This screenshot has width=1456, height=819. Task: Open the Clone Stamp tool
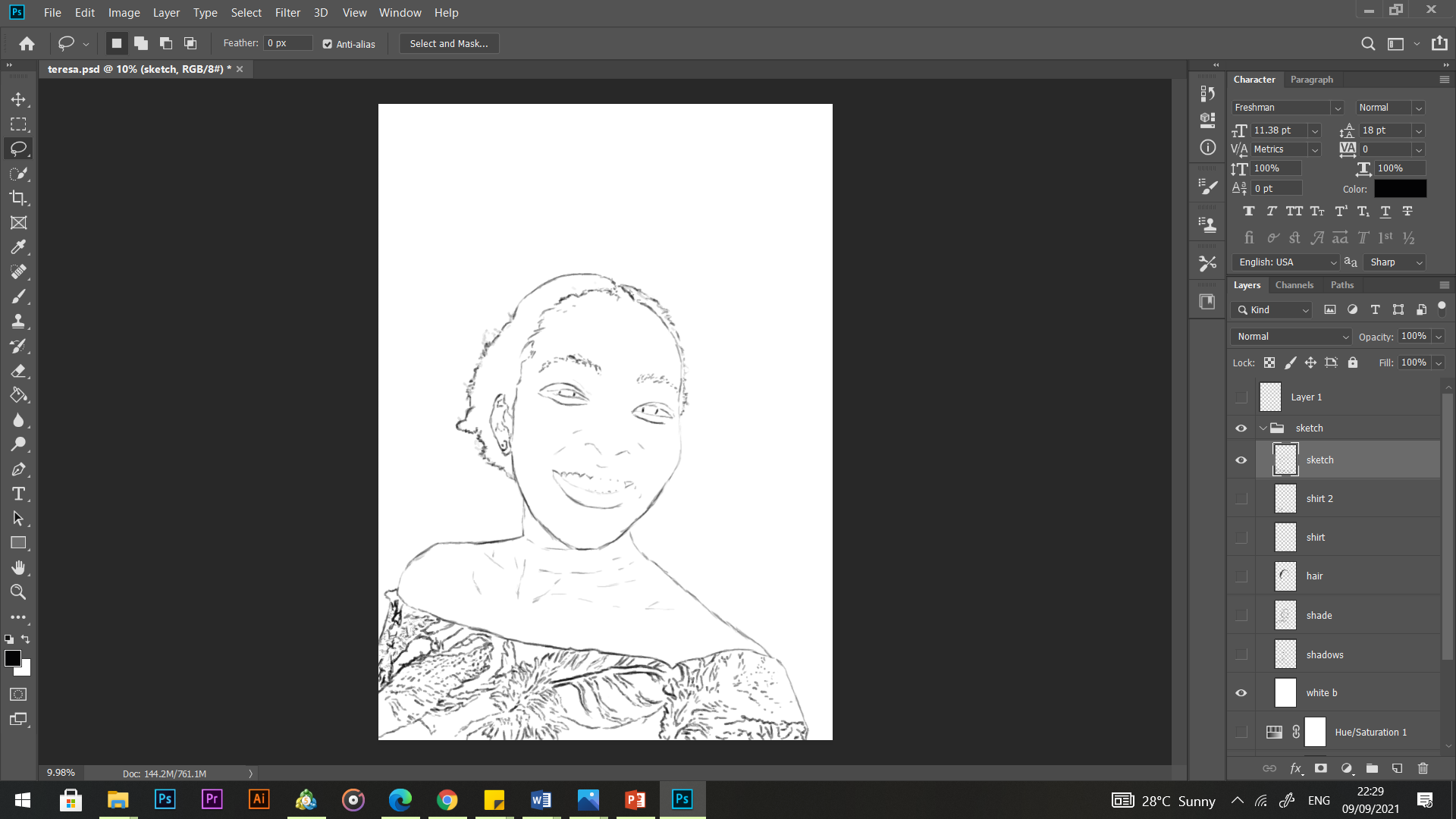coord(19,321)
